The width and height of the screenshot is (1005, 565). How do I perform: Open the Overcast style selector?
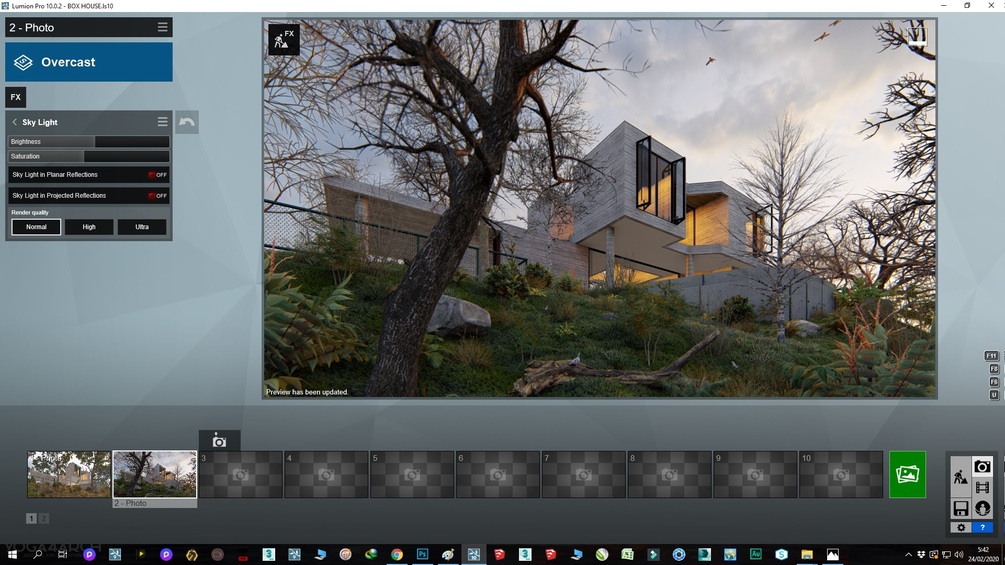tap(88, 62)
